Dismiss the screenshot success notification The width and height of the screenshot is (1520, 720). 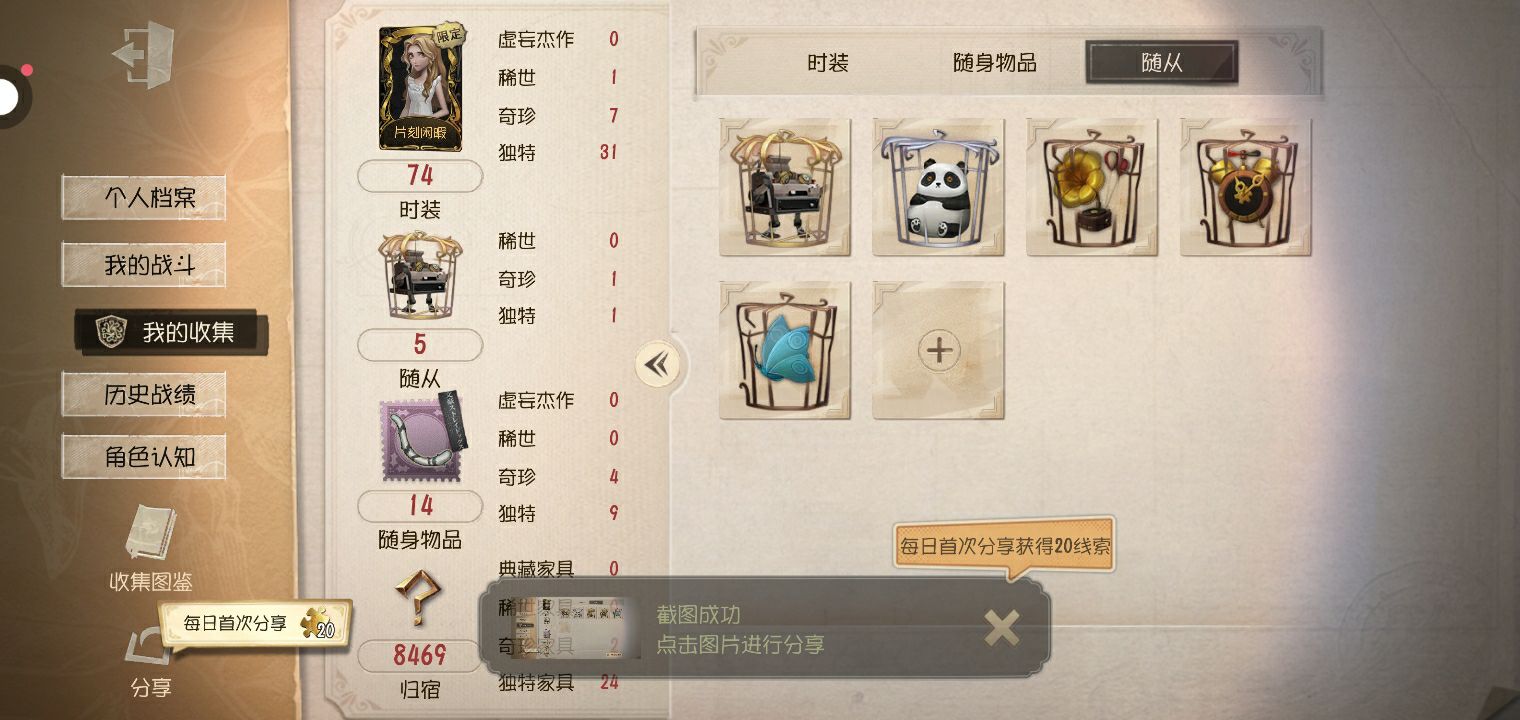tap(1001, 628)
